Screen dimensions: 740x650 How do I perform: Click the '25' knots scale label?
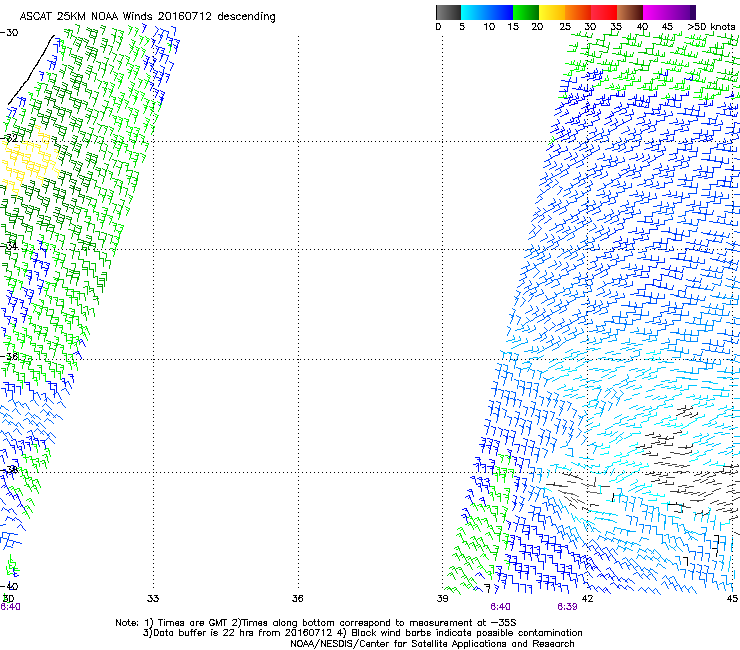coord(565,27)
